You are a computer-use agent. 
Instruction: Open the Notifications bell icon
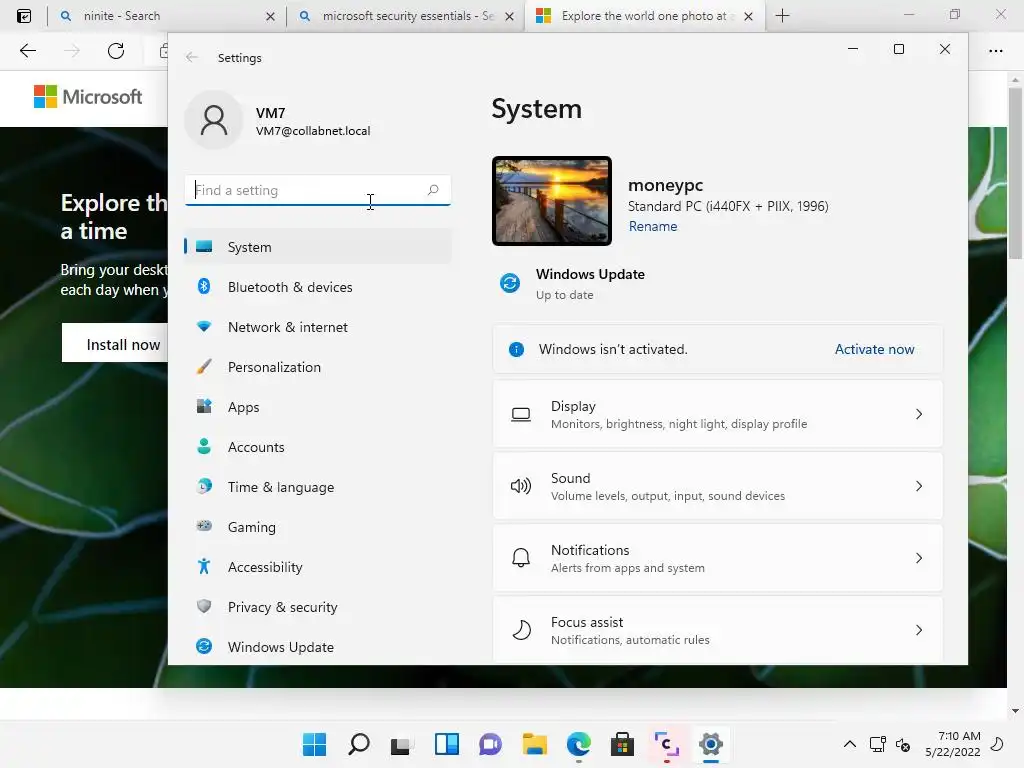tap(520, 558)
